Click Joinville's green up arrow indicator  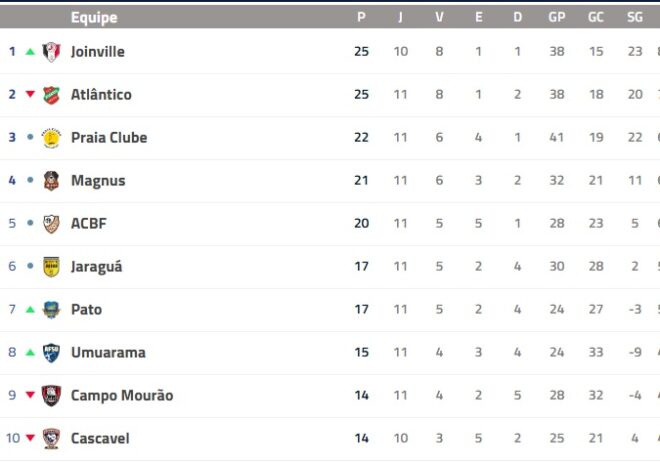30,52
